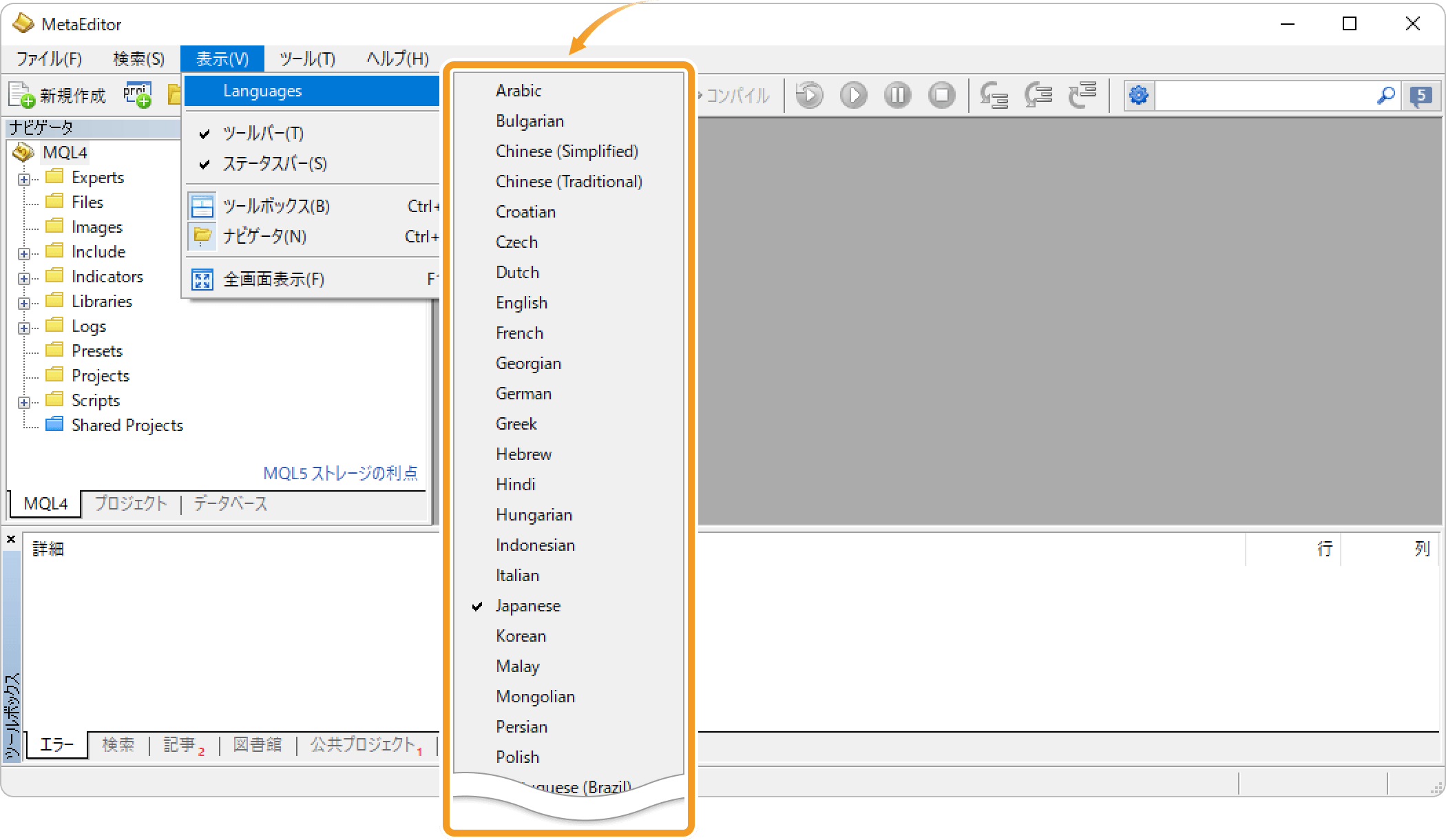Image resolution: width=1446 pixels, height=840 pixels.
Task: Switch to the Search (検索) toolbox tab
Action: (x=118, y=744)
